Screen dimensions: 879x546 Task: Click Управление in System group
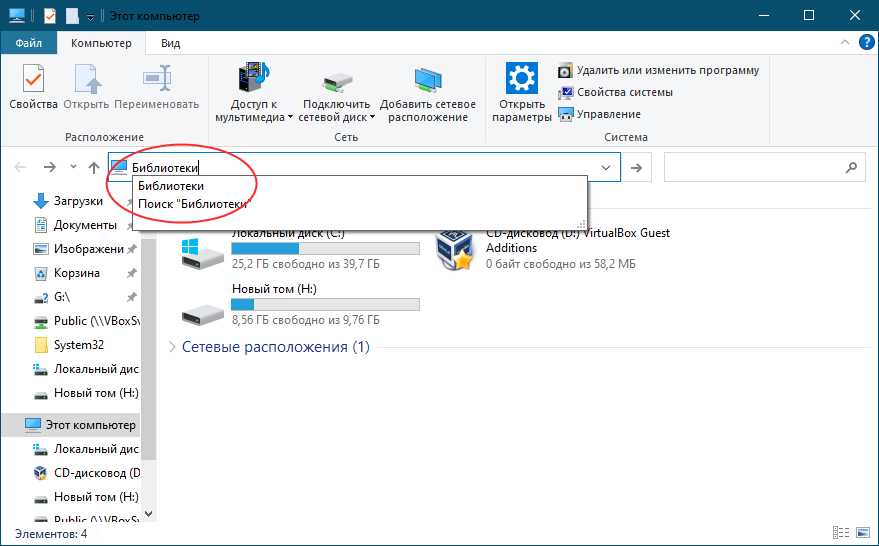coord(599,114)
